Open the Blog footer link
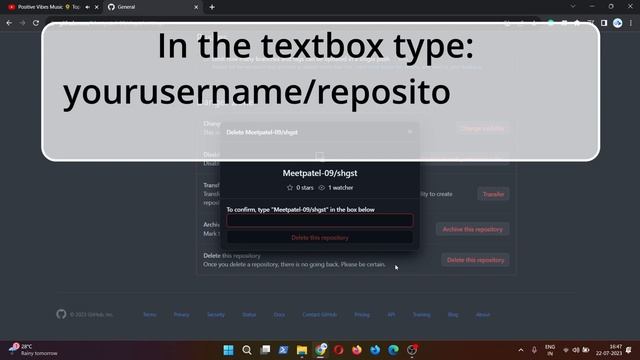The image size is (640, 360). coord(453,315)
